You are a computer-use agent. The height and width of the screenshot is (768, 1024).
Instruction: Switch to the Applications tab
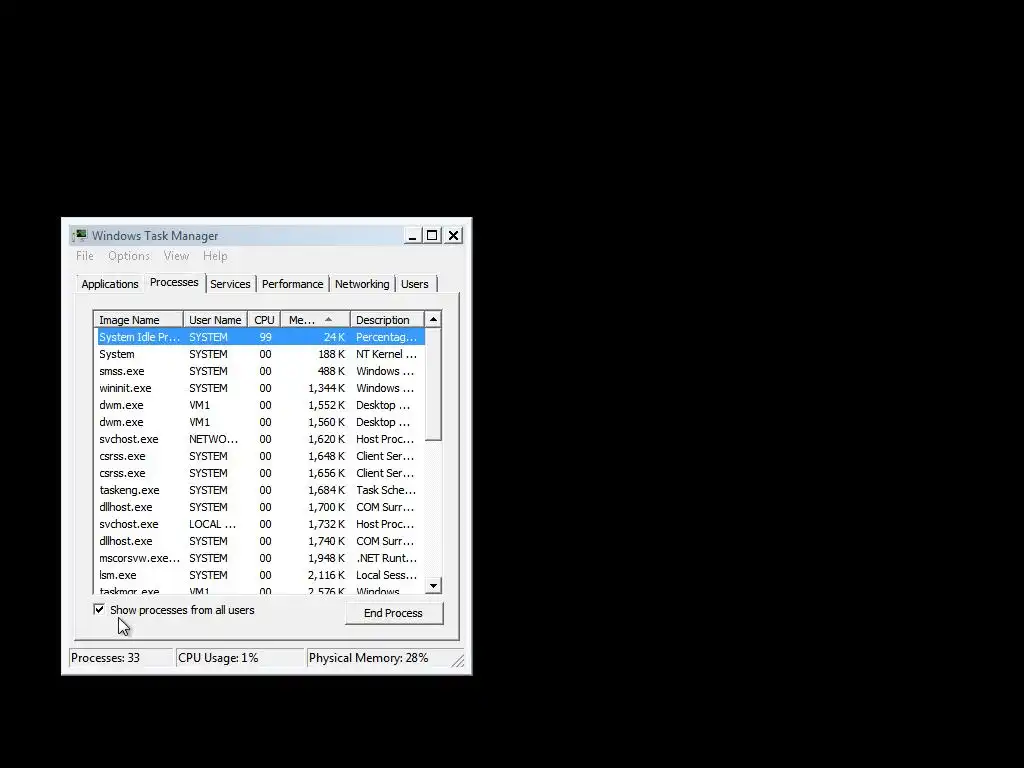110,284
